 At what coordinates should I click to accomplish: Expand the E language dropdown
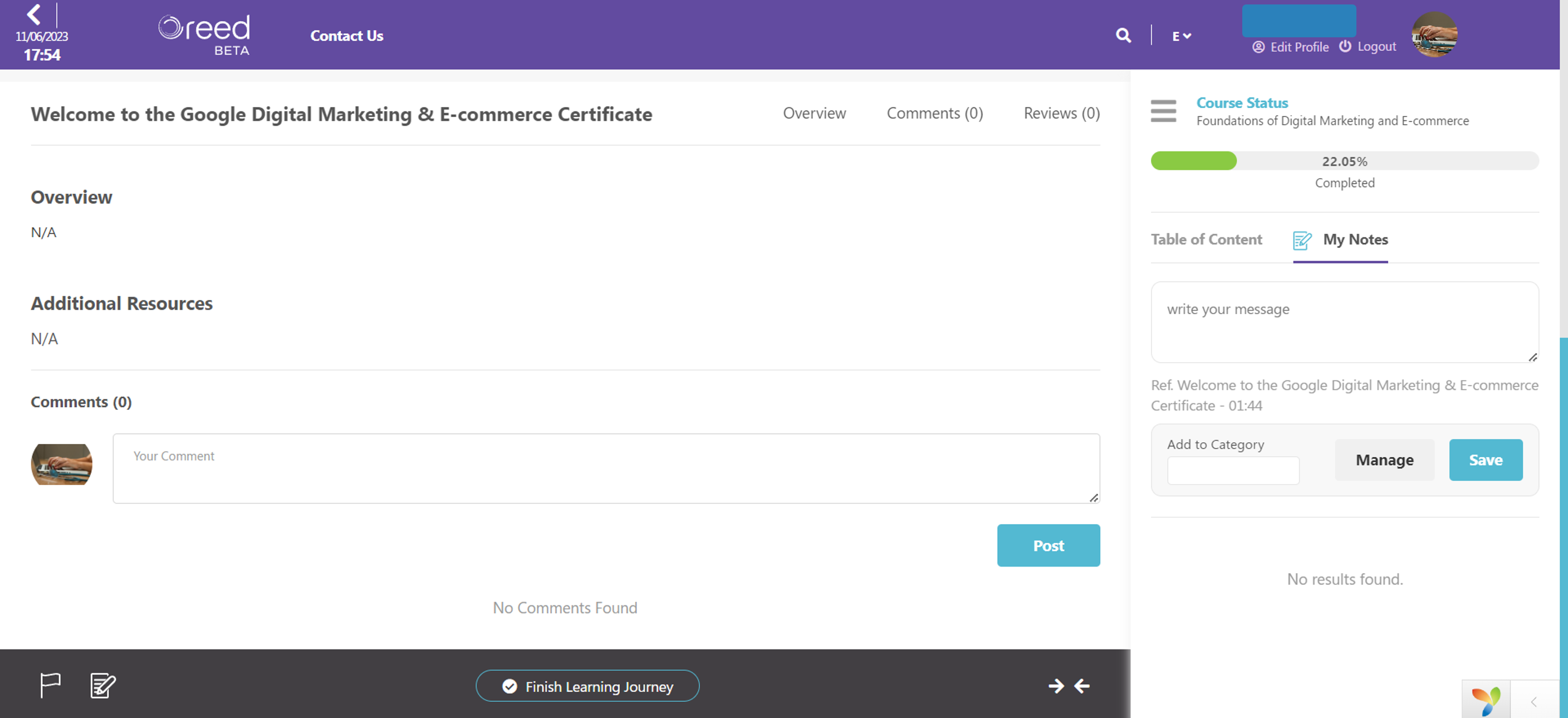click(1181, 36)
